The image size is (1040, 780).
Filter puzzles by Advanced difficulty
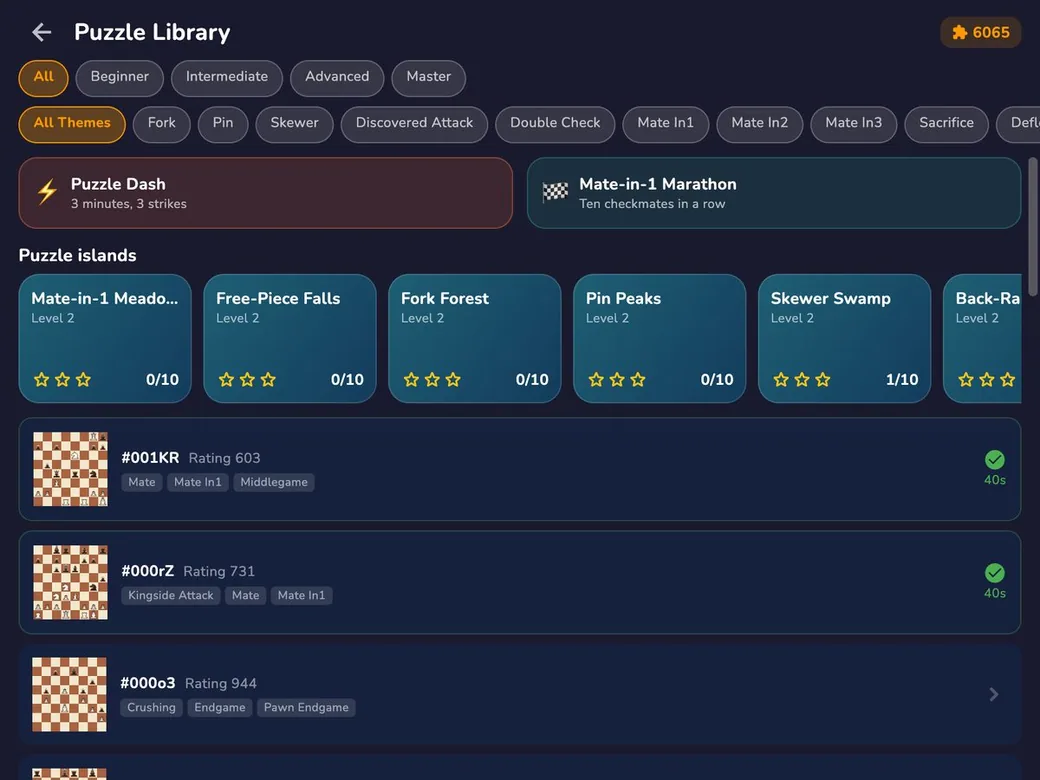337,78
